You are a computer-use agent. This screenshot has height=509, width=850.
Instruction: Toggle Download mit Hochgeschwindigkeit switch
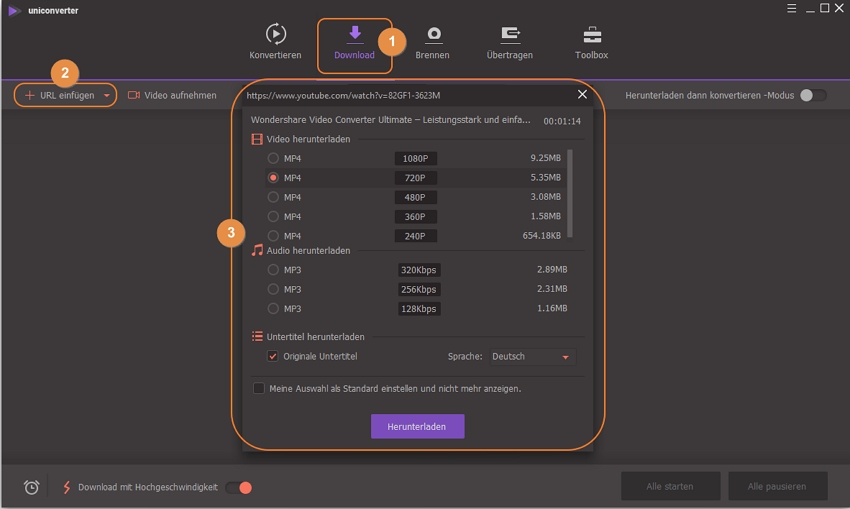pyautogui.click(x=239, y=487)
